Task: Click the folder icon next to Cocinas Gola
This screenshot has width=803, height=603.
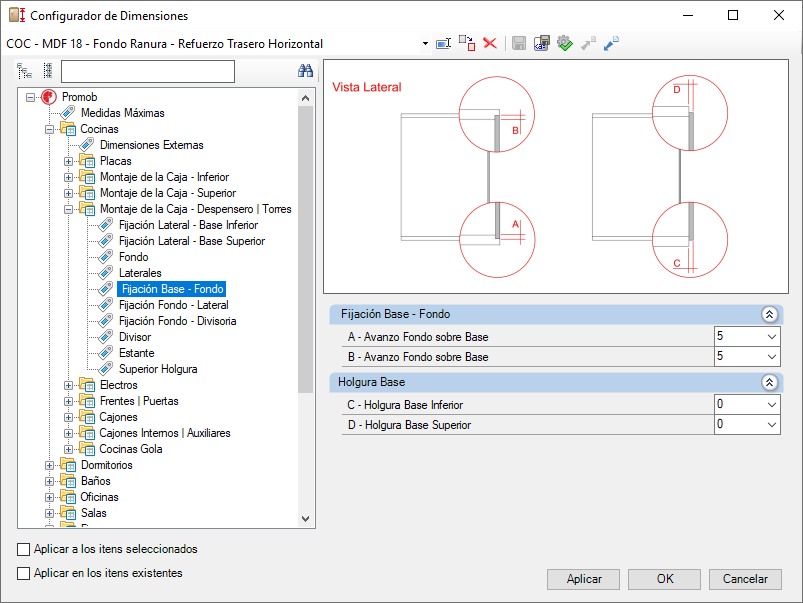Action: click(x=87, y=449)
